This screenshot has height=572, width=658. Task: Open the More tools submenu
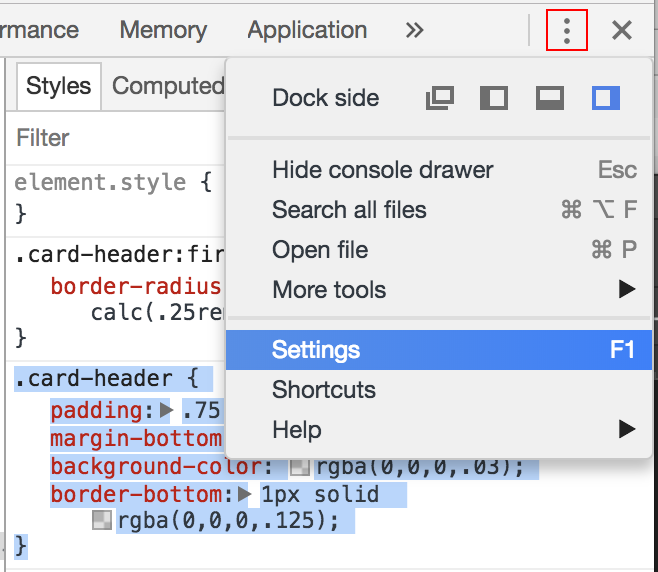pos(439,290)
